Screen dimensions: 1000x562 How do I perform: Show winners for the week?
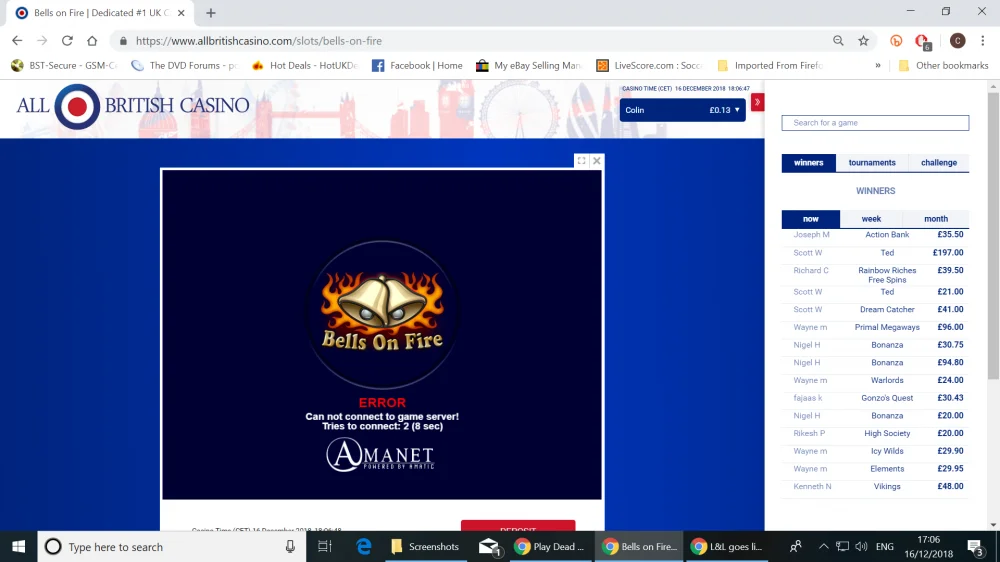click(871, 219)
